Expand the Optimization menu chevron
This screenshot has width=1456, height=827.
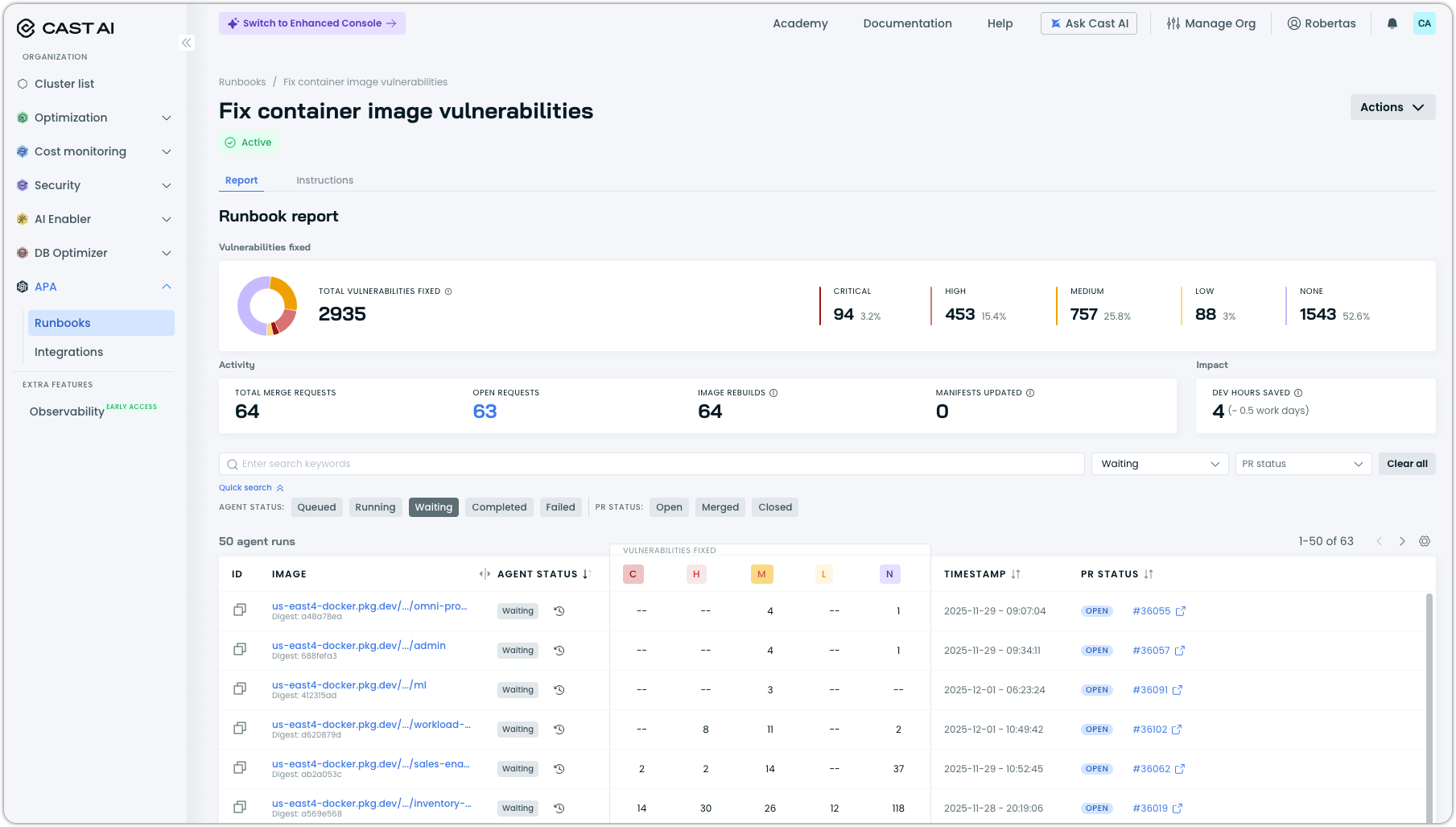[167, 118]
